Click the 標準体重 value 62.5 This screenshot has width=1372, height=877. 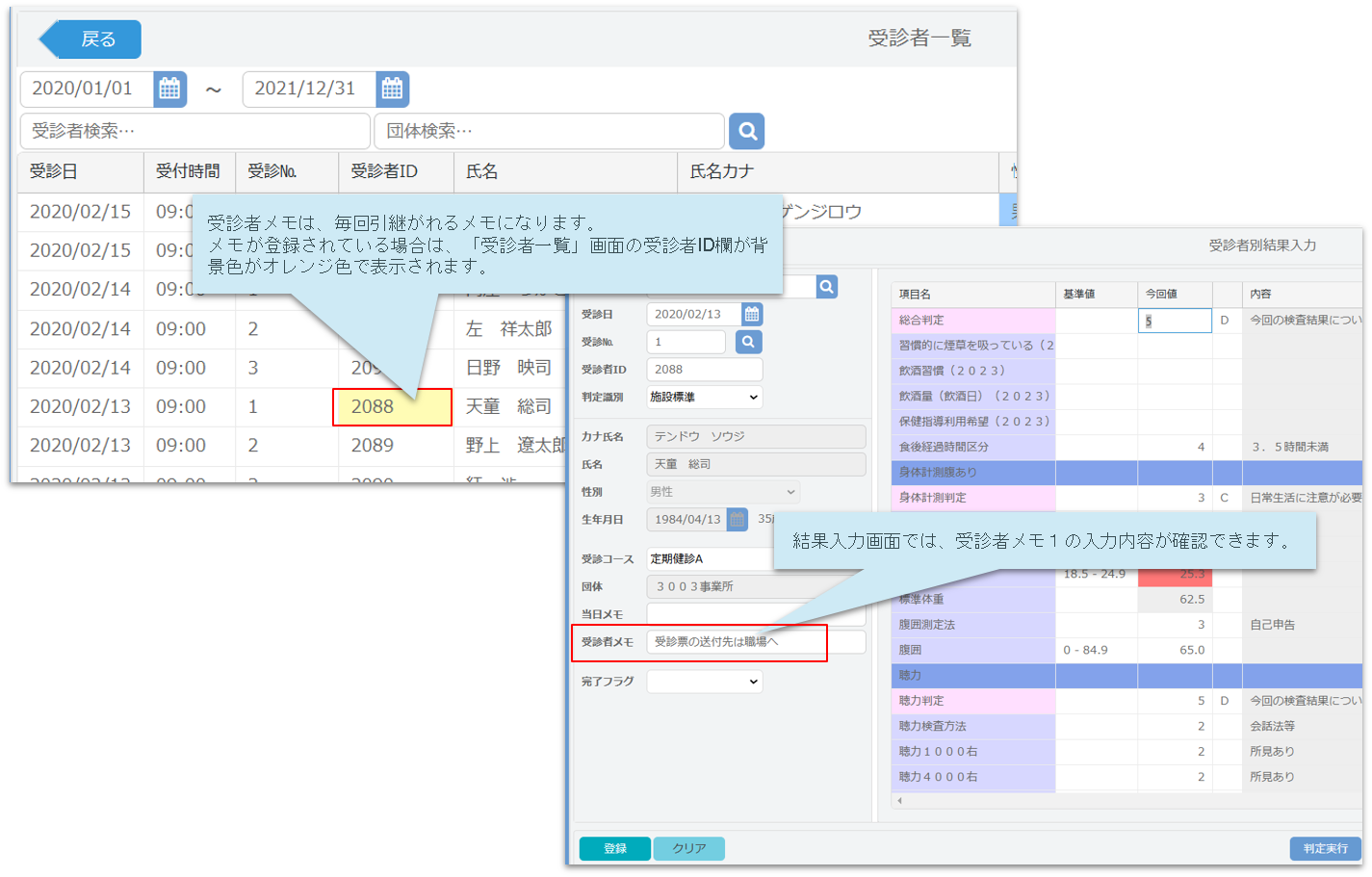(1192, 599)
